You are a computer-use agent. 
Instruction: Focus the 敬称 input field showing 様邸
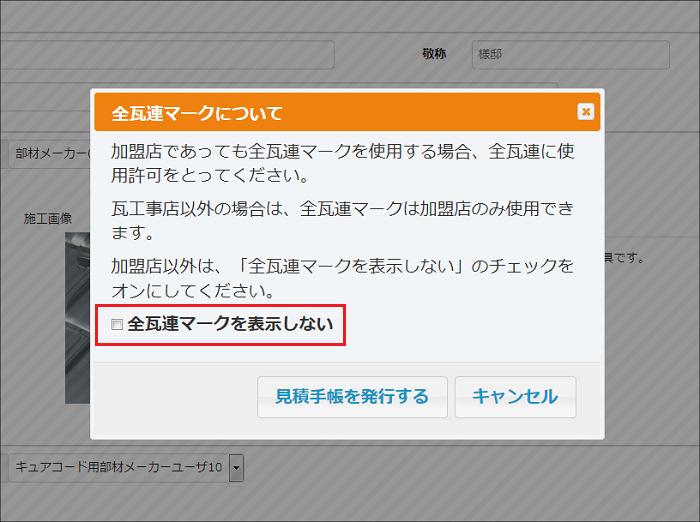[x=570, y=54]
